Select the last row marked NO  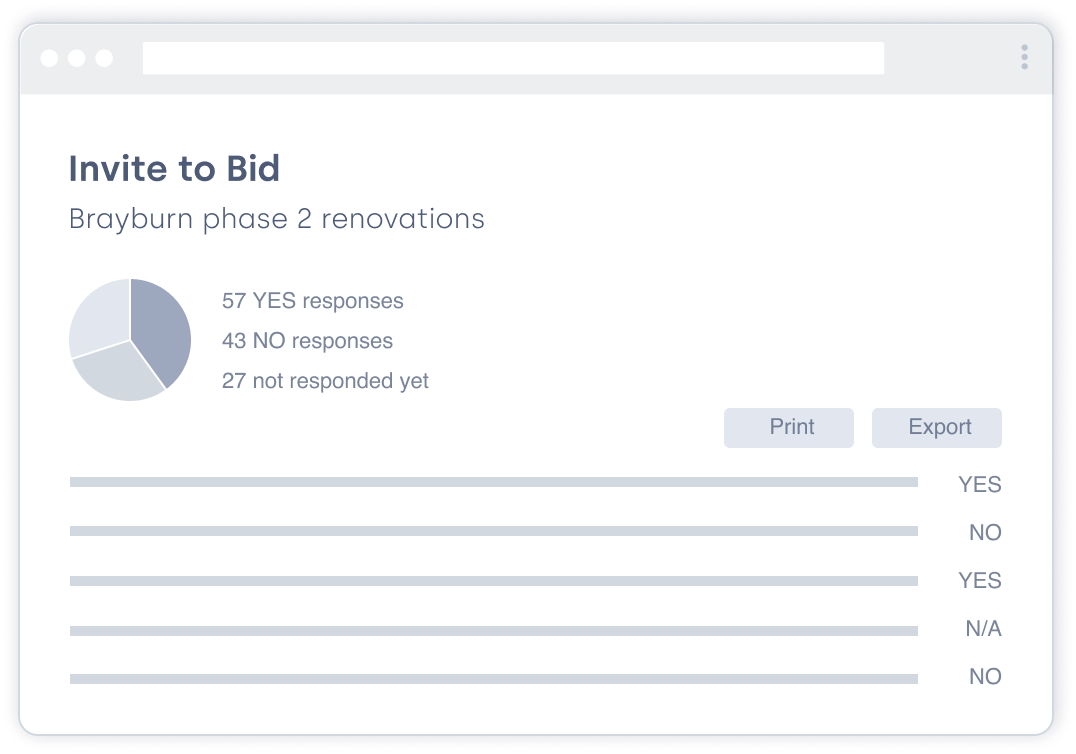pyautogui.click(x=493, y=678)
